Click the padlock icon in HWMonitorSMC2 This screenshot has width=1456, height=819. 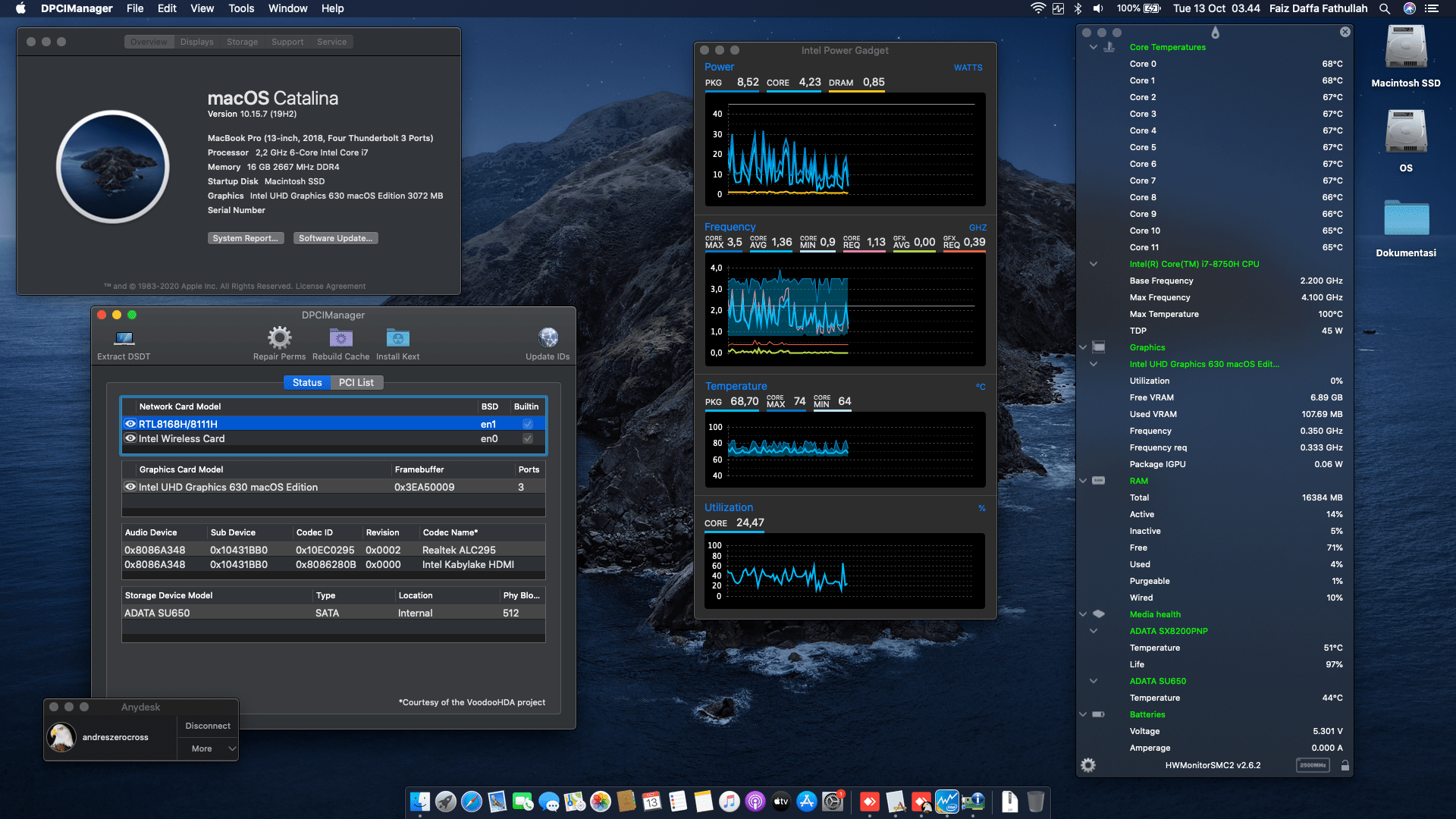(x=1345, y=765)
